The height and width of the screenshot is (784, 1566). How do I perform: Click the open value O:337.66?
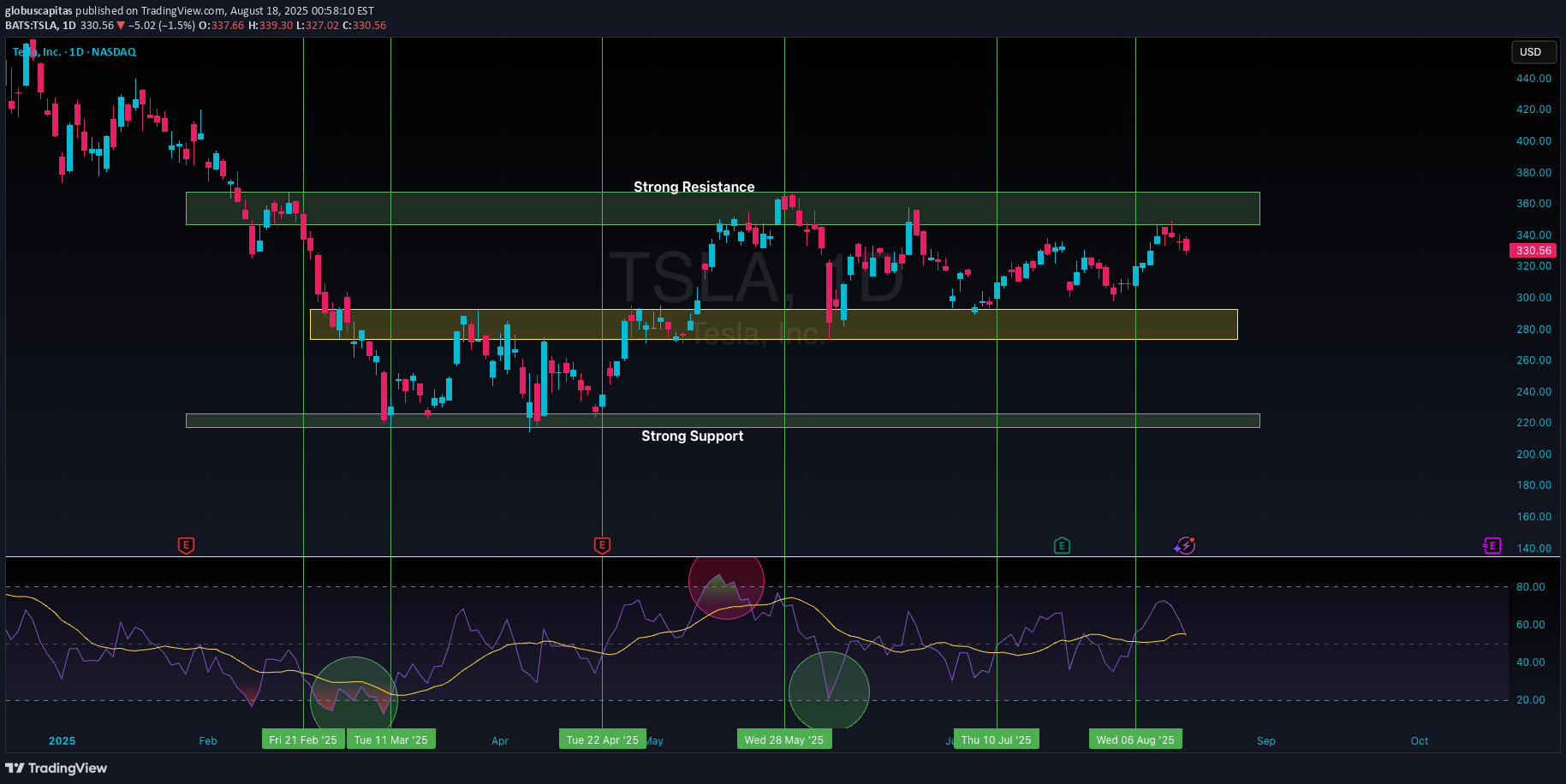pyautogui.click(x=222, y=26)
